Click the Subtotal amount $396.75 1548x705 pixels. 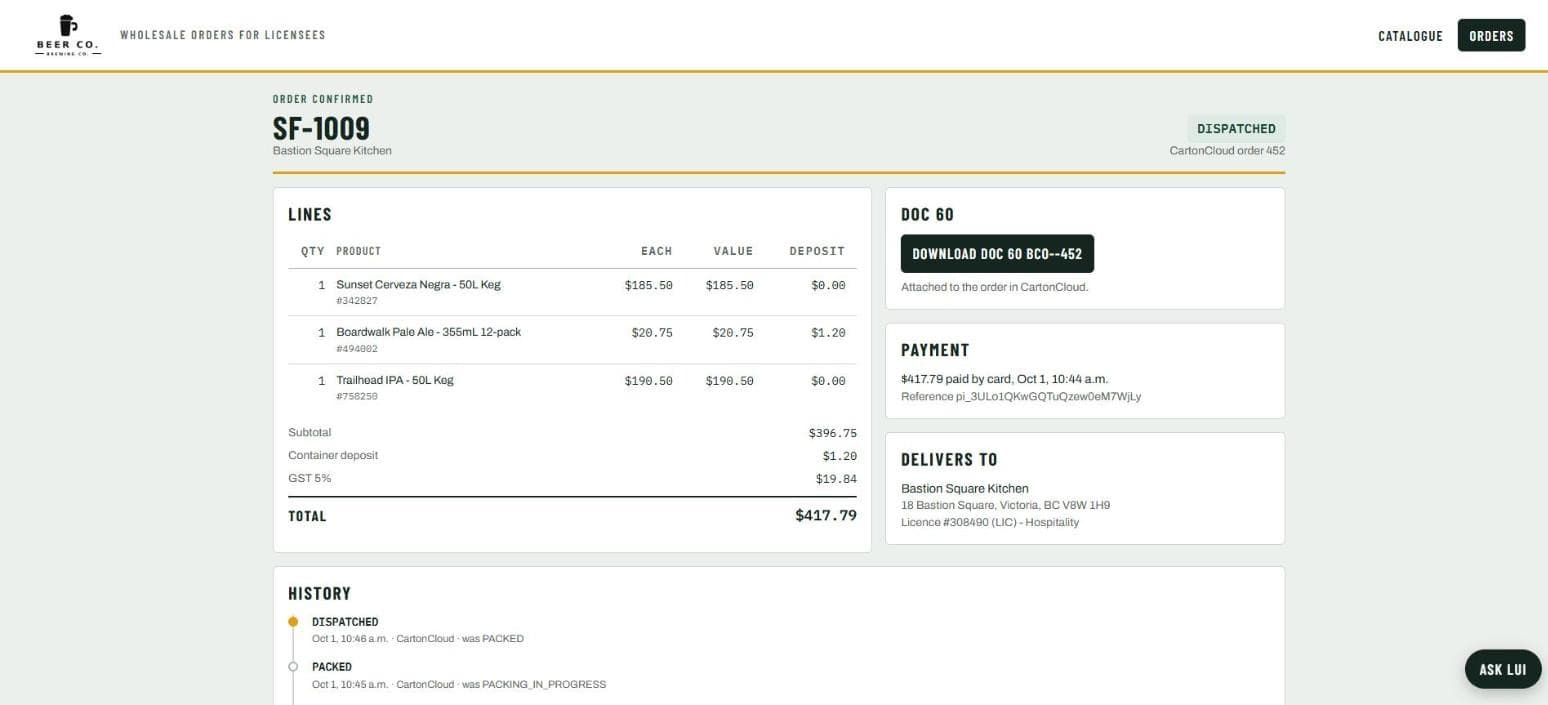click(832, 433)
